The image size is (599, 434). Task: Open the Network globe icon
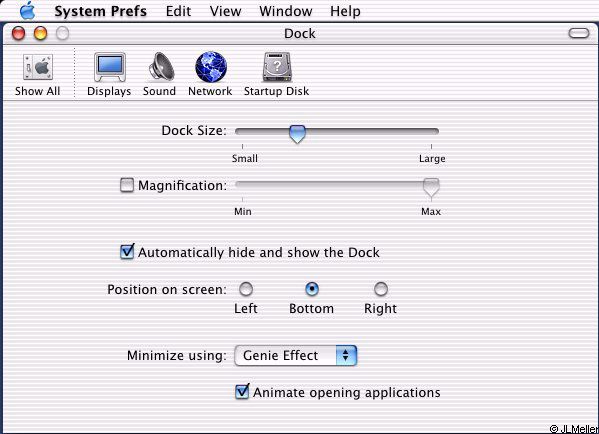click(x=211, y=67)
